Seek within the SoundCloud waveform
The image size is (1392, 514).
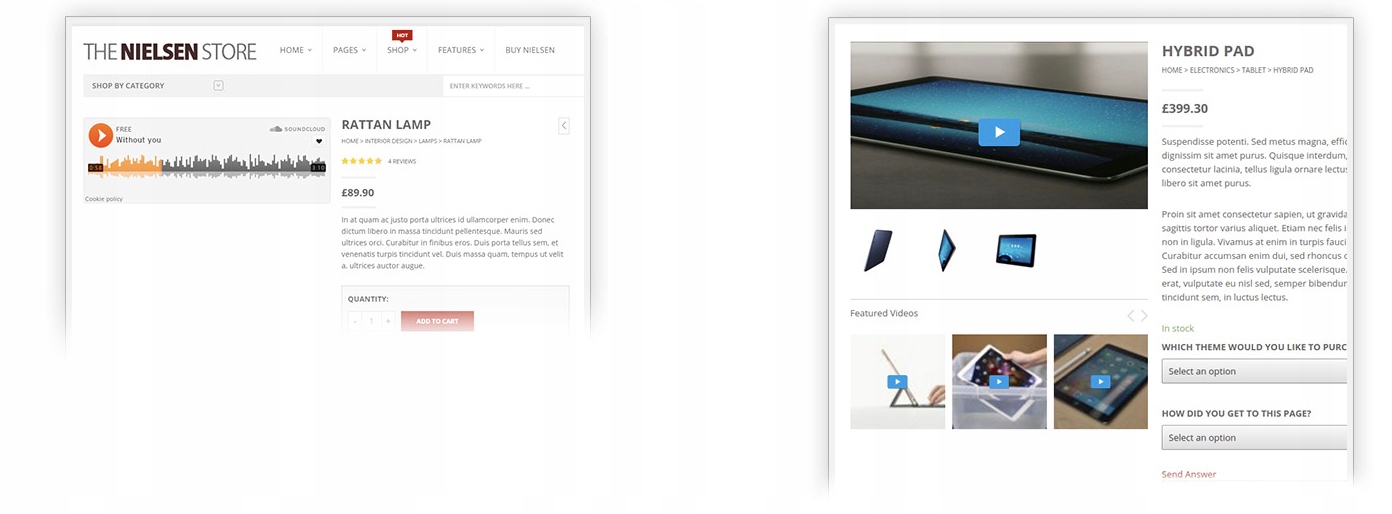tap(207, 166)
